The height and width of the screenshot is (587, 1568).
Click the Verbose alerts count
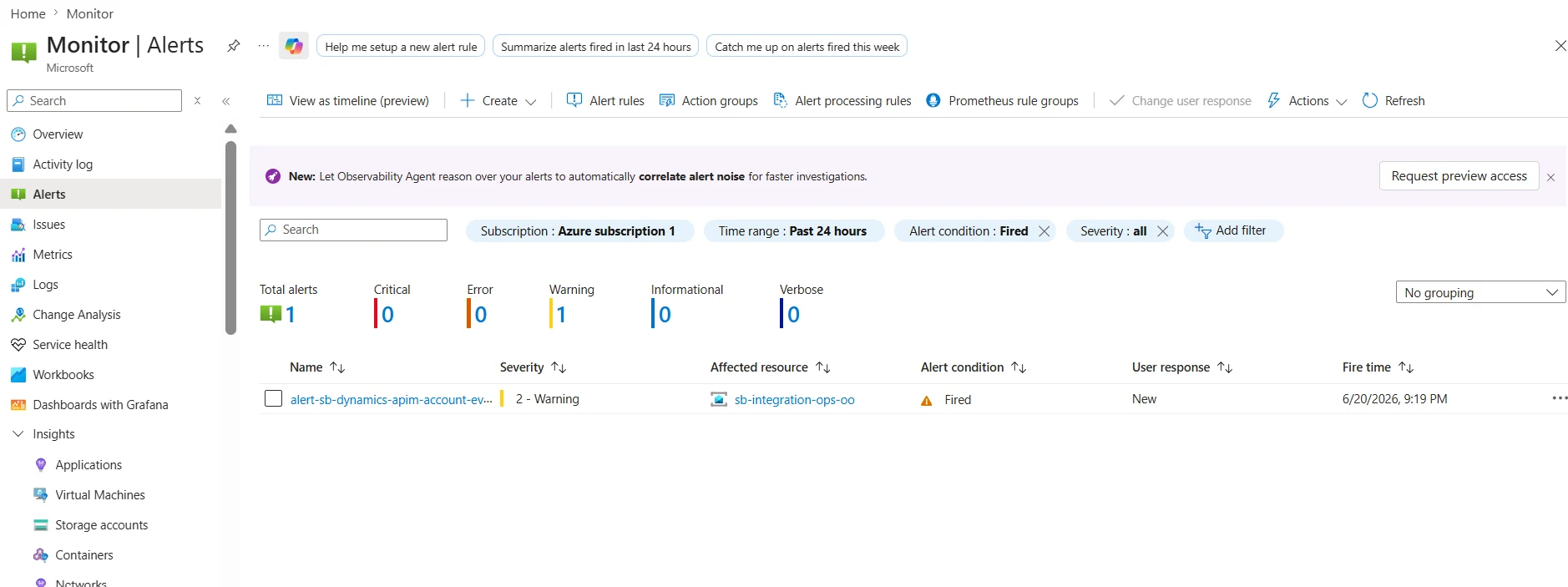point(794,315)
